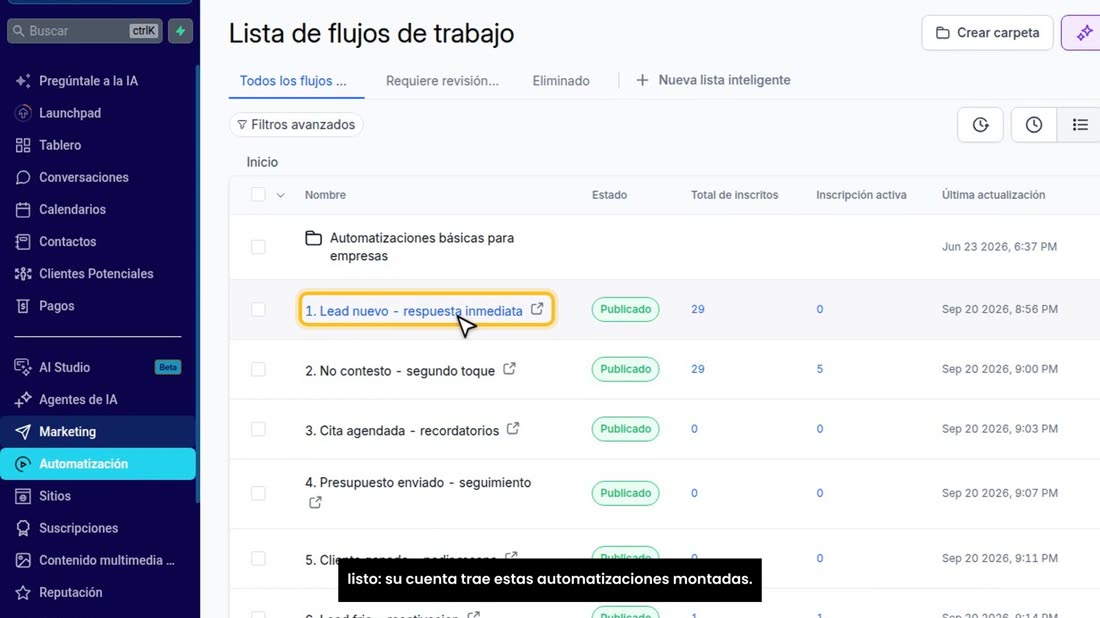Image resolution: width=1100 pixels, height=618 pixels.
Task: Click the Automatización sidebar icon
Action: click(23, 464)
